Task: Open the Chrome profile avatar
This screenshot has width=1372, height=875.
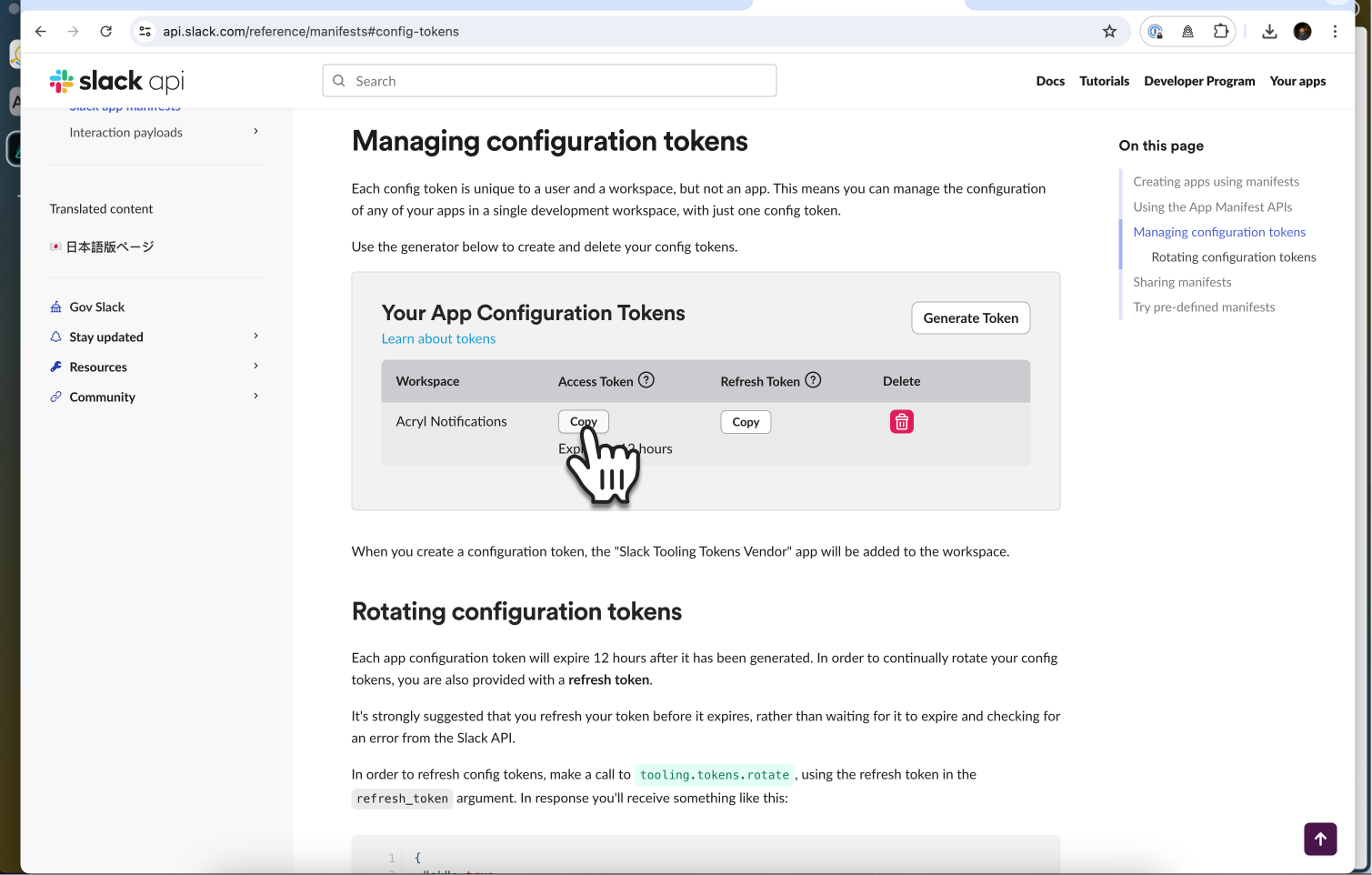Action: (1302, 31)
